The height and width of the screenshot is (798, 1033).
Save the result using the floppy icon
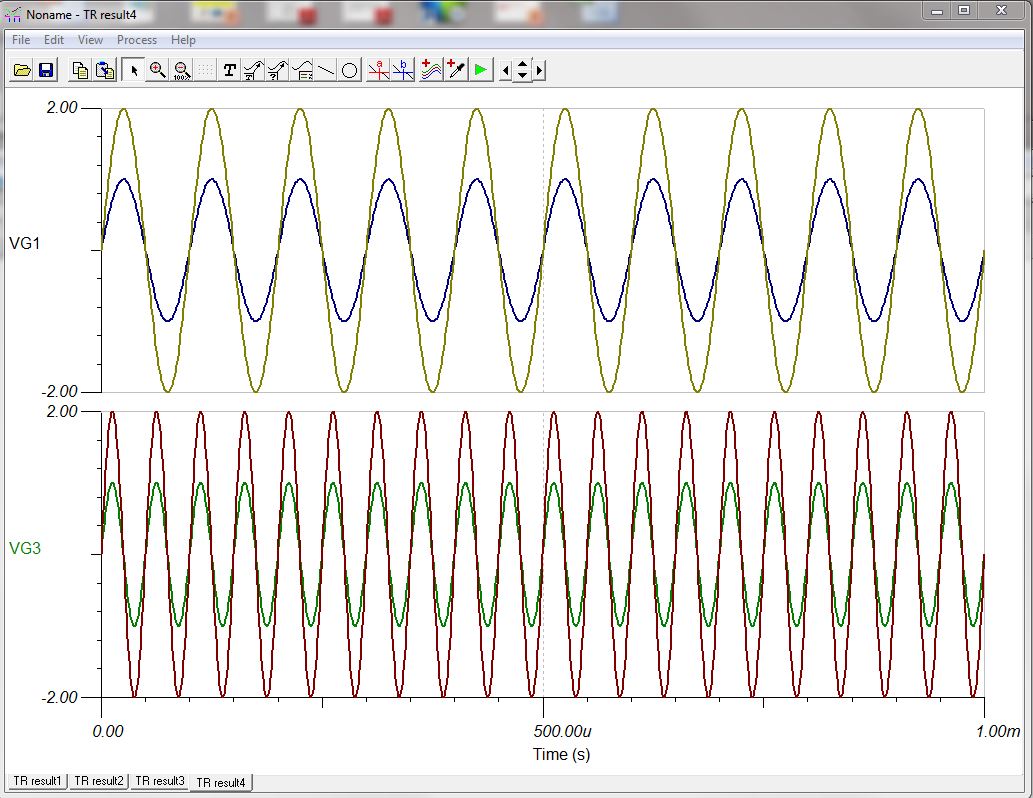(x=46, y=70)
